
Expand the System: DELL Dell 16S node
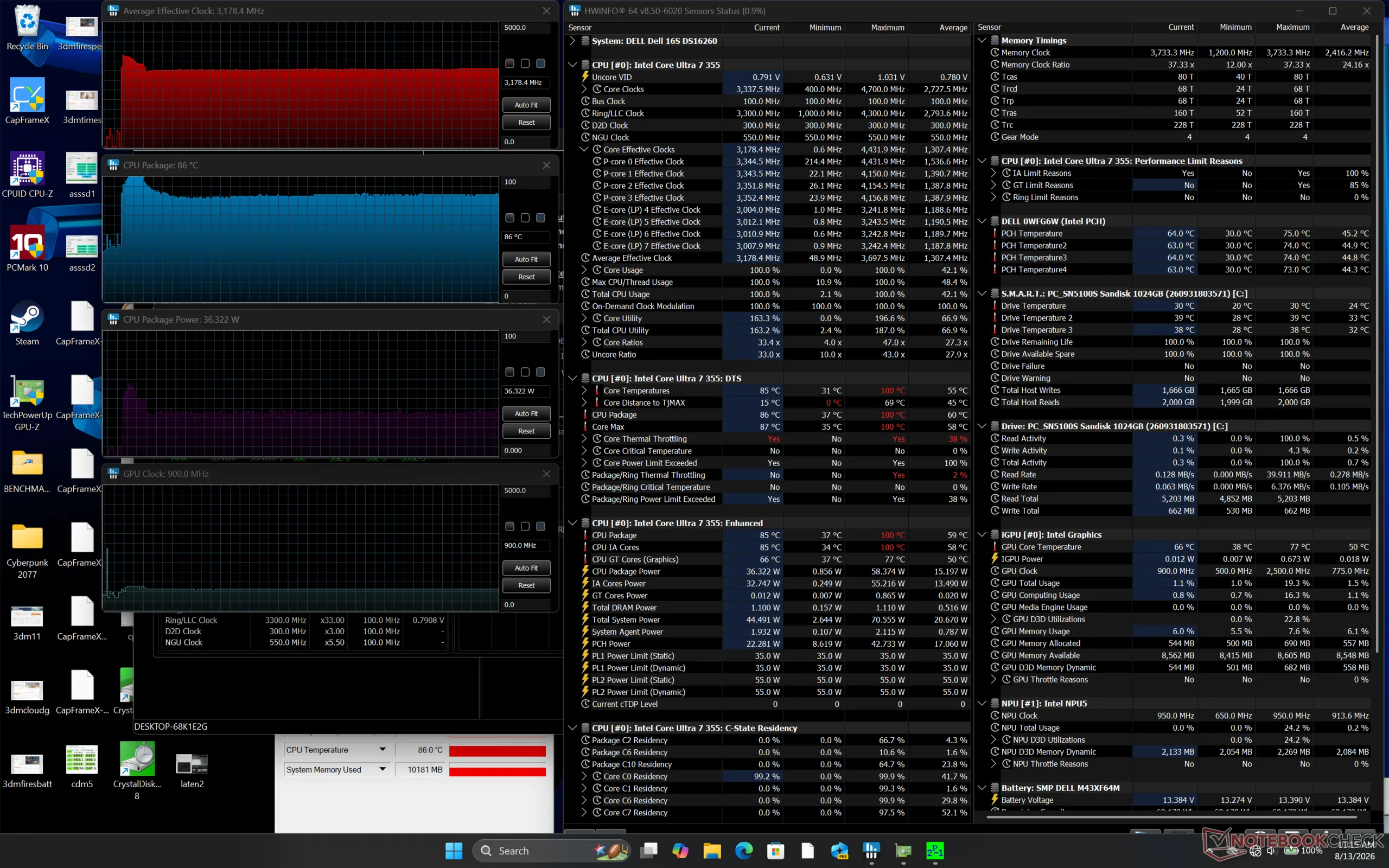tap(572, 41)
